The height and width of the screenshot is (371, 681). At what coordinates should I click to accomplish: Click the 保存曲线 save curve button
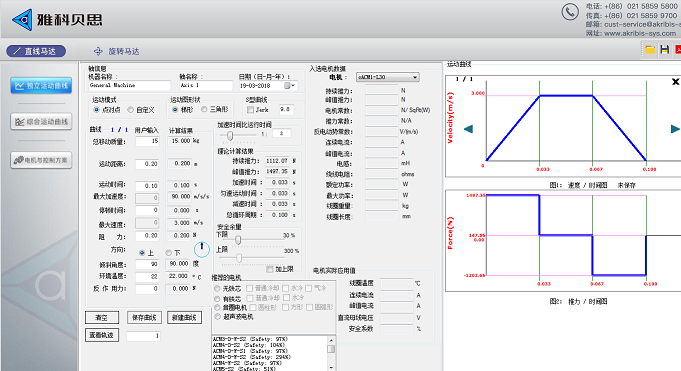(x=144, y=318)
